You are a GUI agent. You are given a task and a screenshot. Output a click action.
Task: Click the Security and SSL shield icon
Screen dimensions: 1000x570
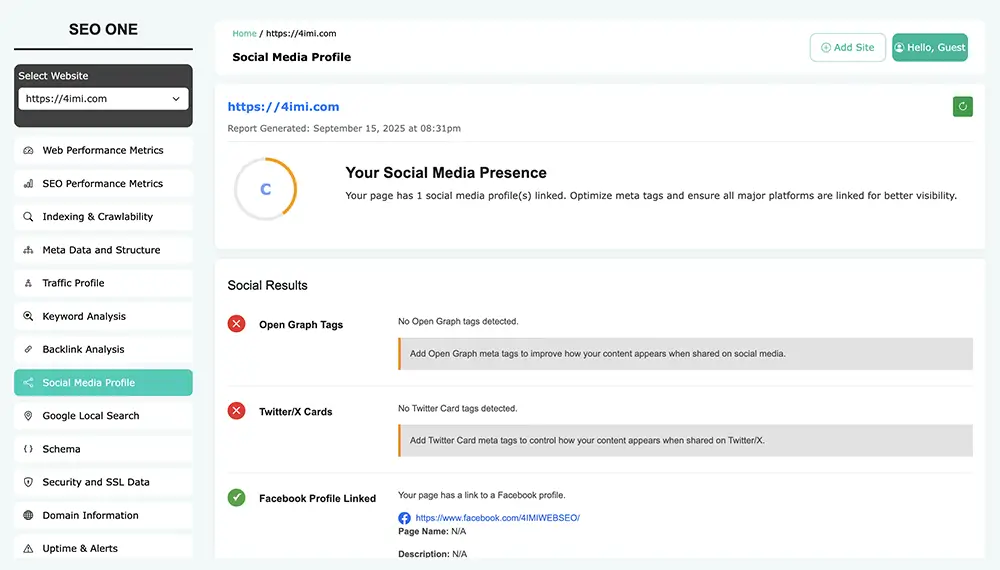point(28,482)
